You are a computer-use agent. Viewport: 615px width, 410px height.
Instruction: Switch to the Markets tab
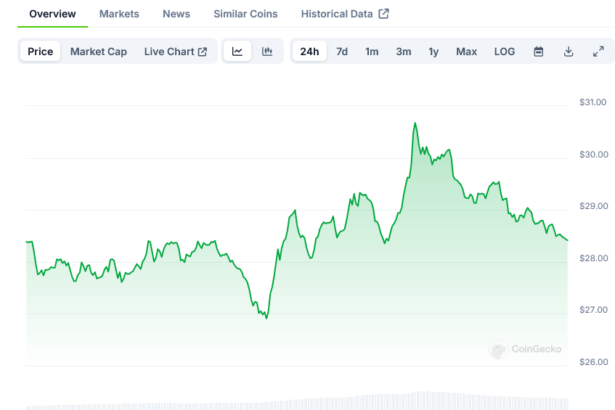coord(119,14)
